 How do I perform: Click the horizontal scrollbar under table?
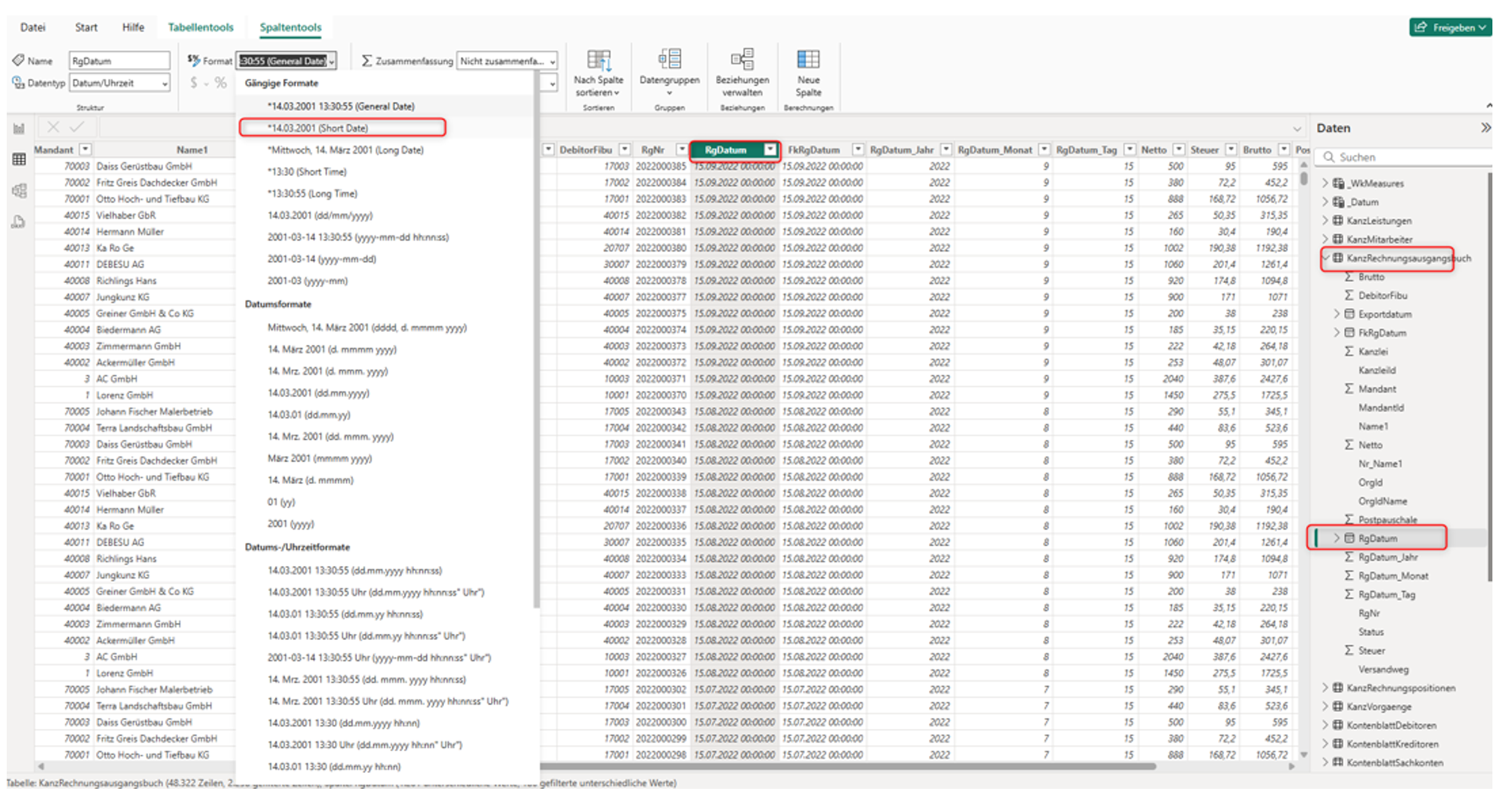(x=848, y=766)
